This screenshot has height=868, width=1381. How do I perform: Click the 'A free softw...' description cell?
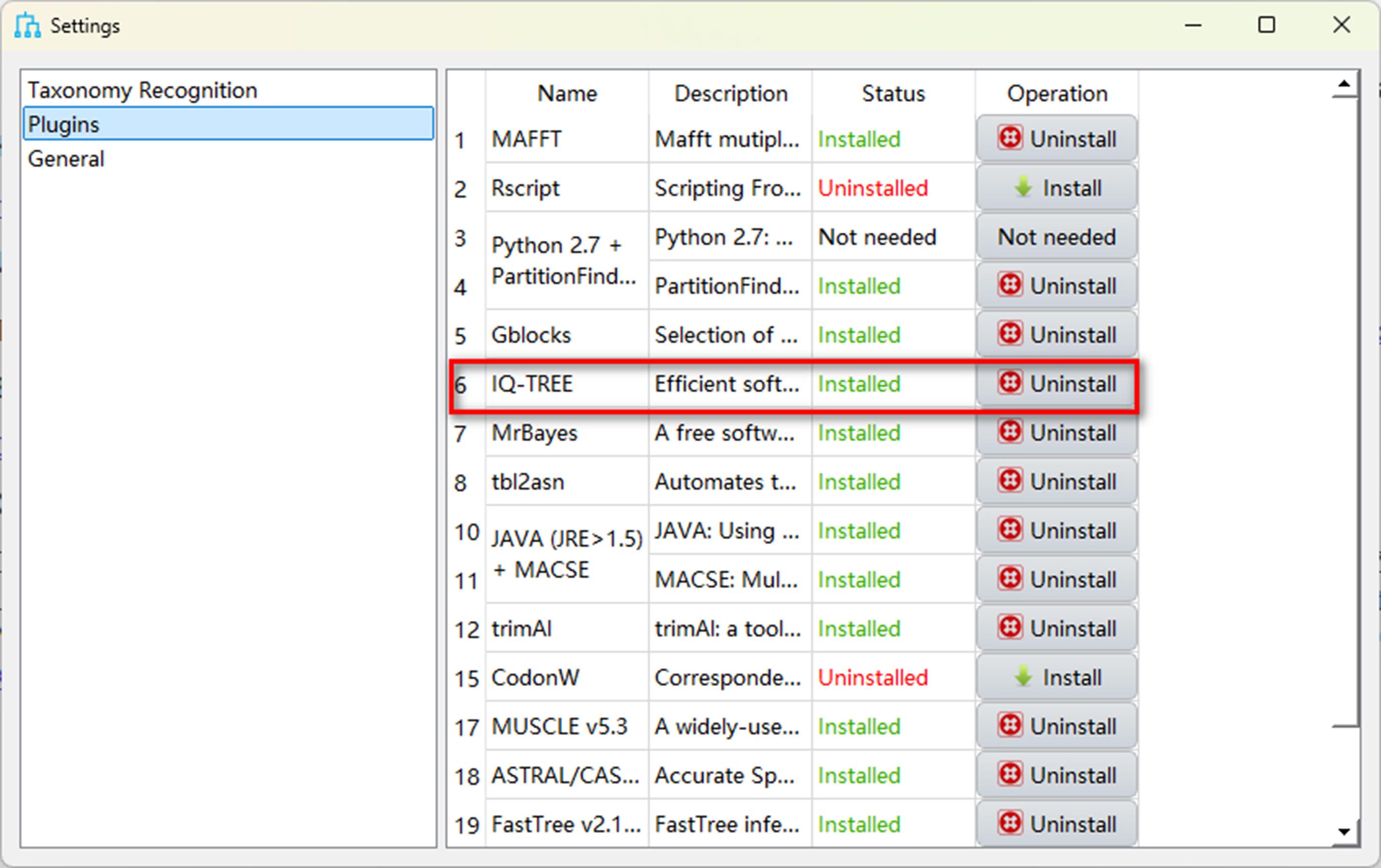click(731, 432)
